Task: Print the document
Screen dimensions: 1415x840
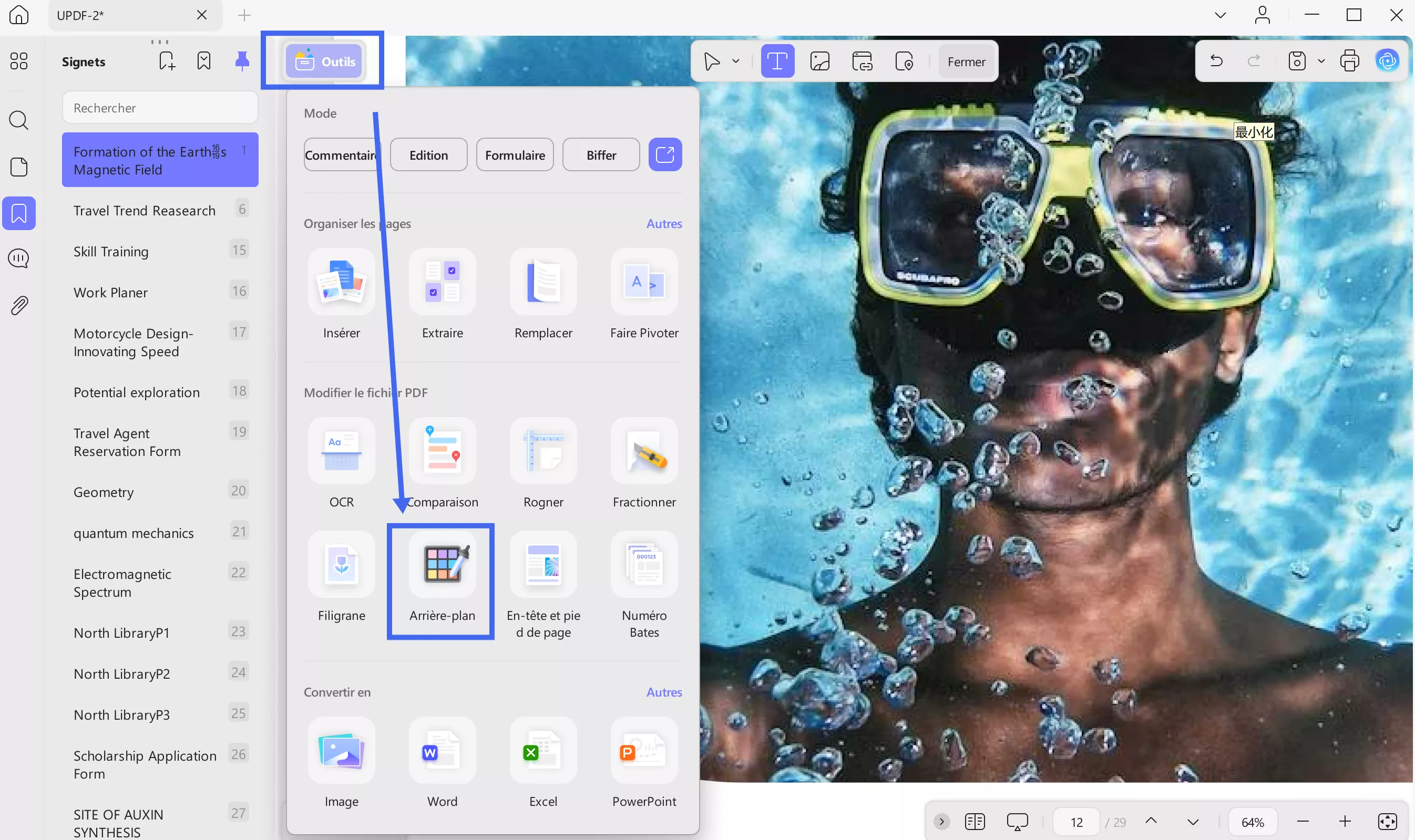Action: 1349,60
